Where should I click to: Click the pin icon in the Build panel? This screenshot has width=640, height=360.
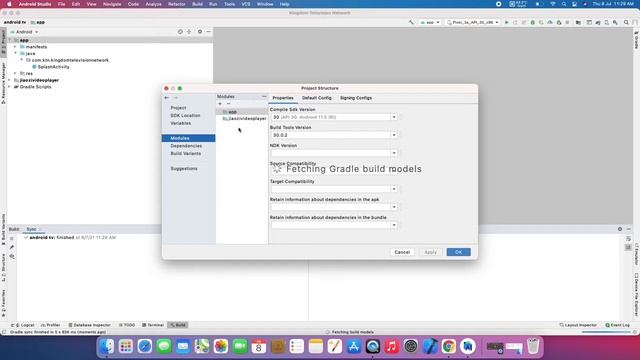(12, 247)
